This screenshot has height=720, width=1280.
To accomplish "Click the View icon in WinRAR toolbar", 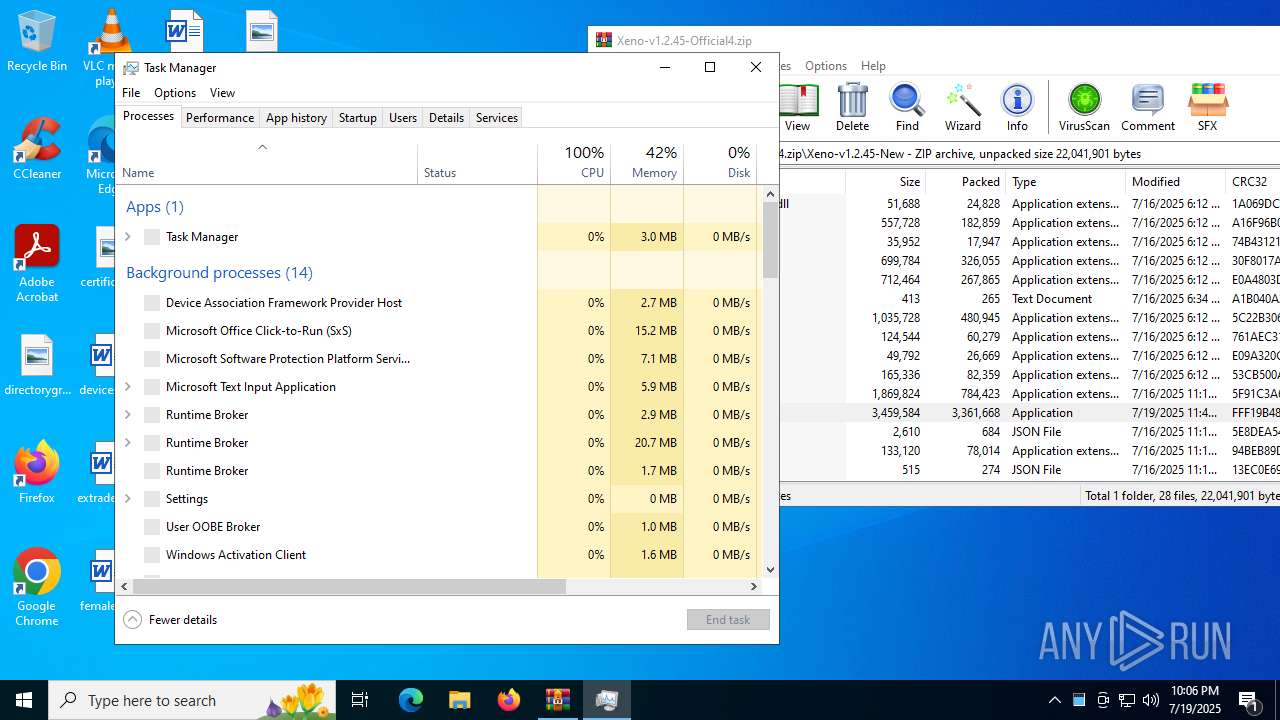I will (798, 107).
